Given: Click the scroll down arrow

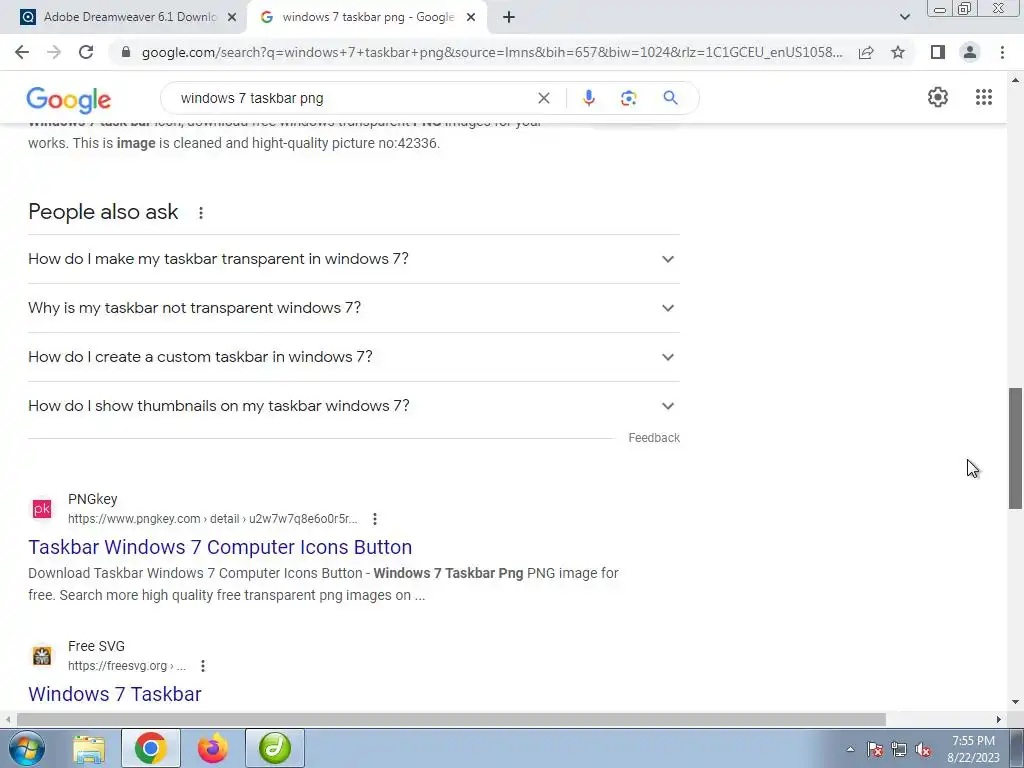Looking at the screenshot, I should (x=1016, y=702).
